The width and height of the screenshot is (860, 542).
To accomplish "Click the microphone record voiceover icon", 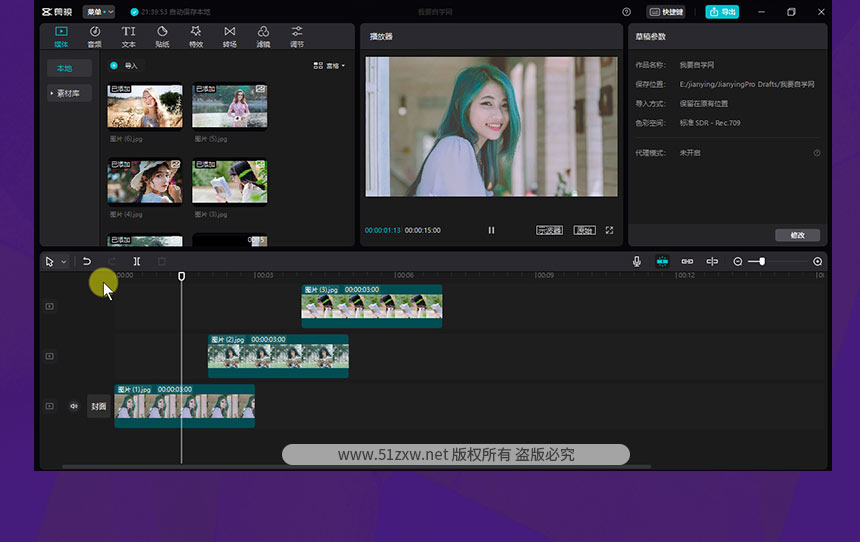I will pyautogui.click(x=636, y=261).
